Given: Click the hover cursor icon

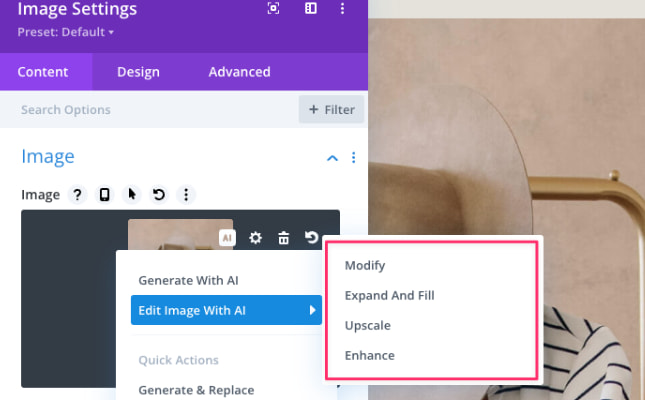Looking at the screenshot, I should [131, 195].
